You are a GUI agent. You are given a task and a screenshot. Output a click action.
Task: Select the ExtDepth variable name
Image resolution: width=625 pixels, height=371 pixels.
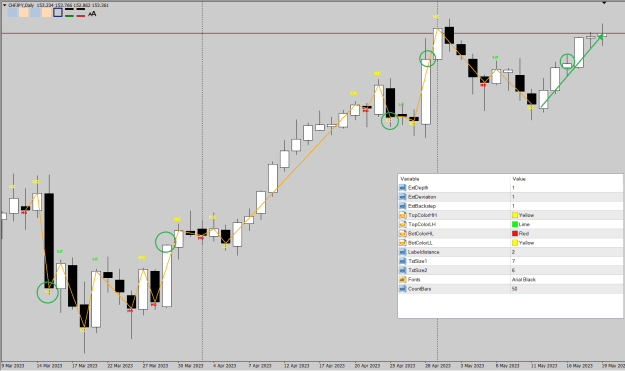418,188
